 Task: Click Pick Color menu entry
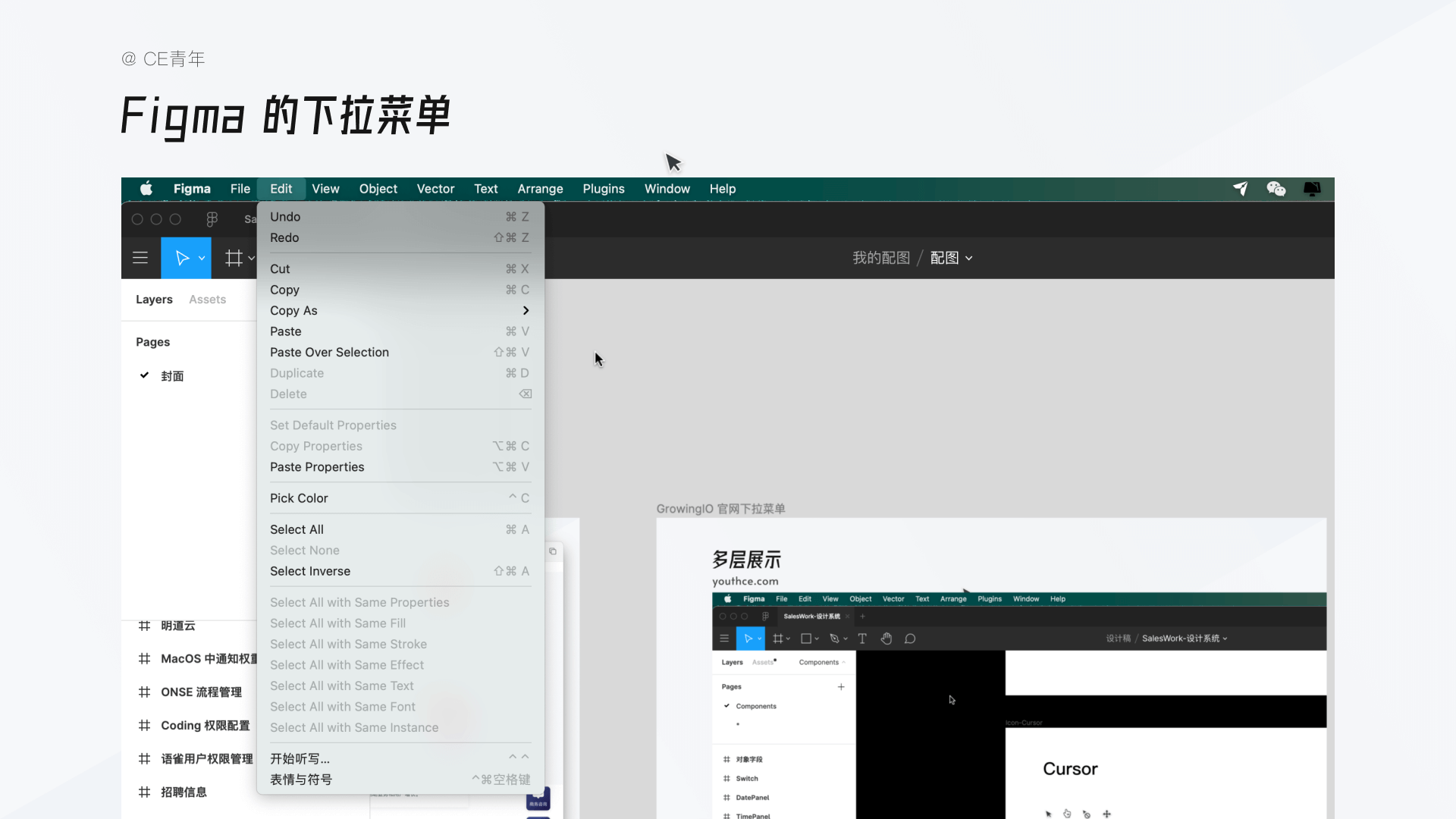(299, 498)
